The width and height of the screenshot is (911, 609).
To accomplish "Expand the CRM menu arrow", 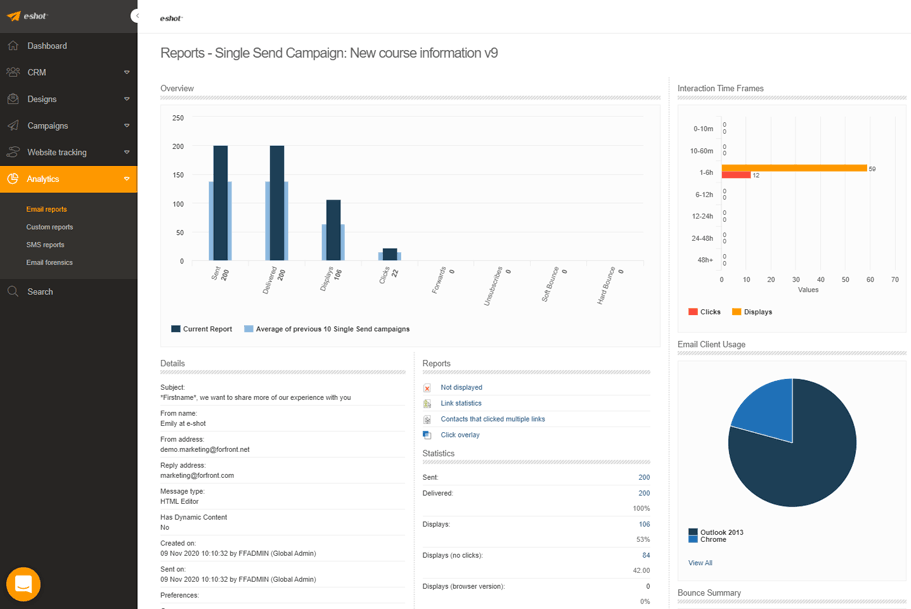I will (126, 73).
